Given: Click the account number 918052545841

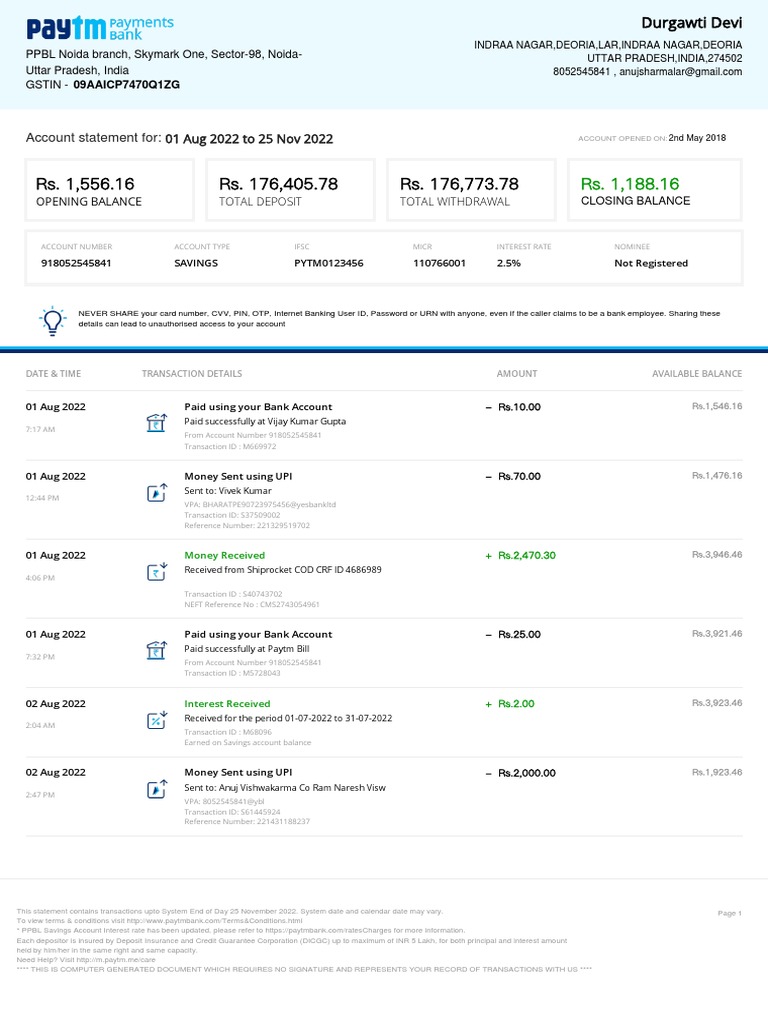Looking at the screenshot, I should (x=76, y=263).
